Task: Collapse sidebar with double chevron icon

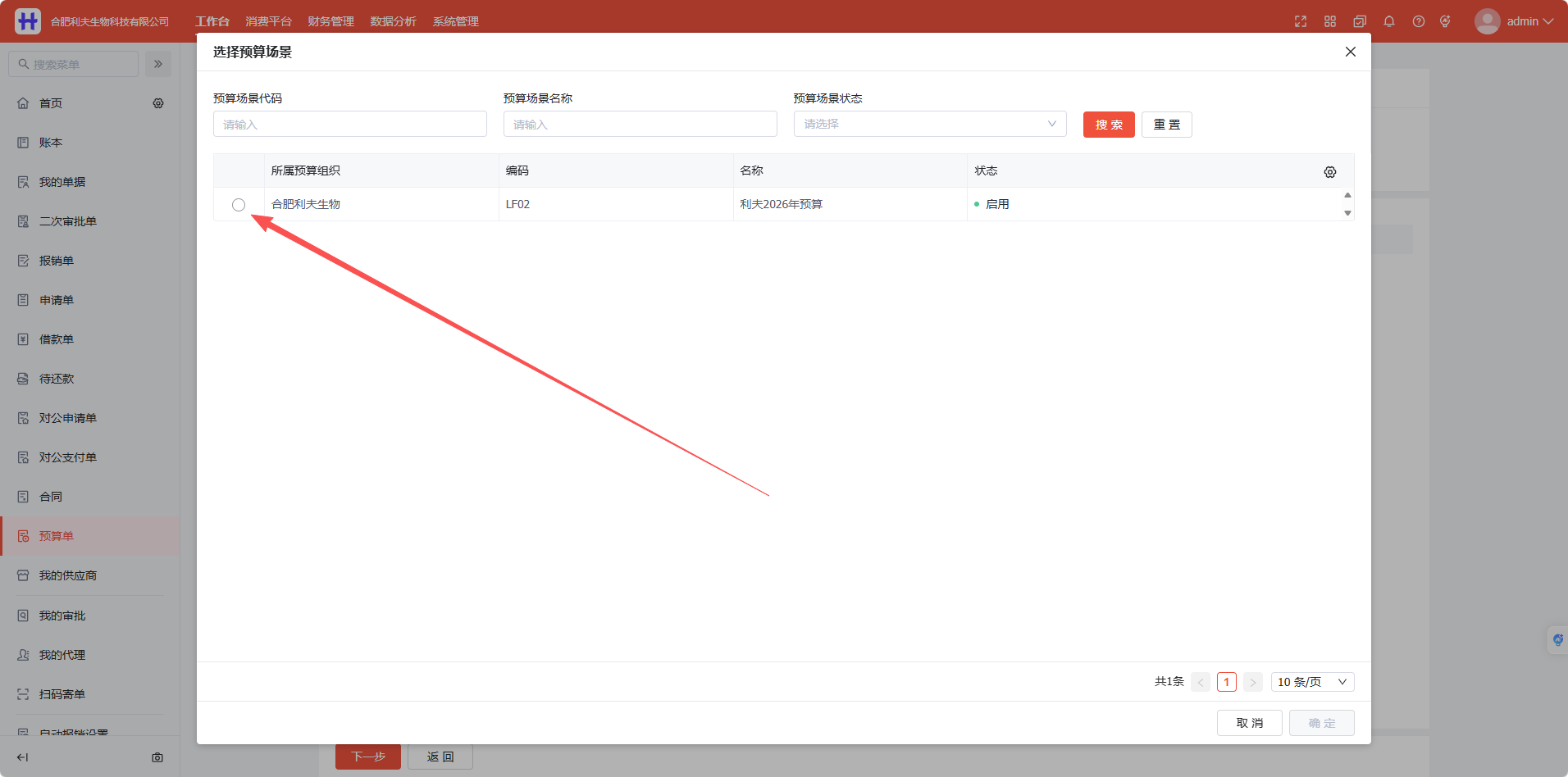Action: (158, 64)
